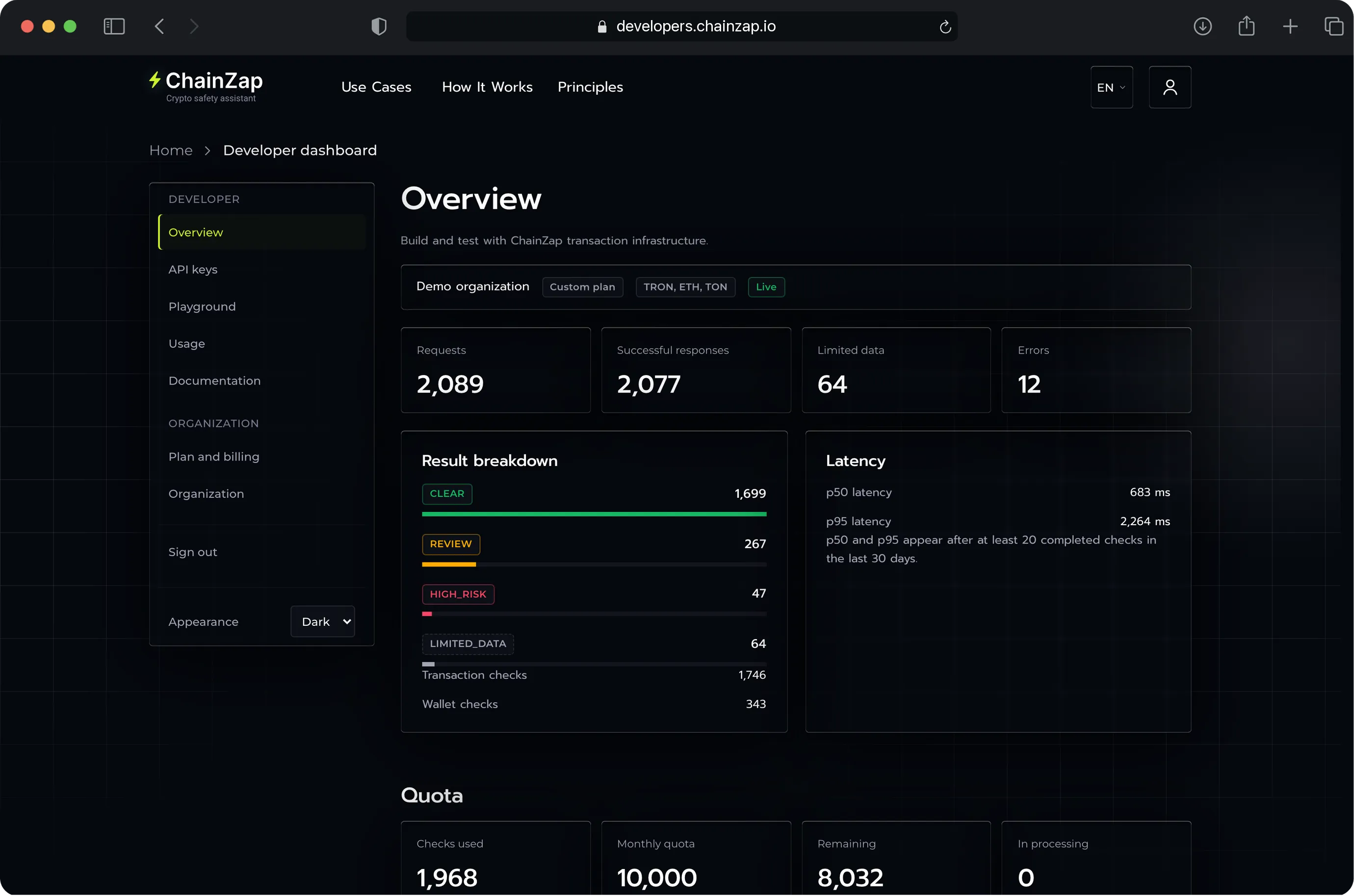This screenshot has width=1354, height=896.
Task: Click the Custom plan badge
Action: pos(582,287)
